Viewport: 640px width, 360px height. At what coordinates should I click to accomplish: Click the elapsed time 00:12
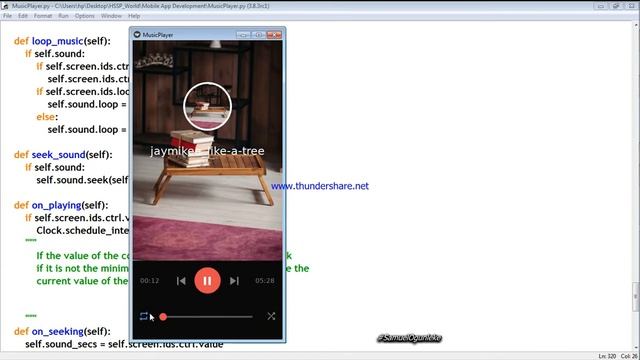(149, 281)
